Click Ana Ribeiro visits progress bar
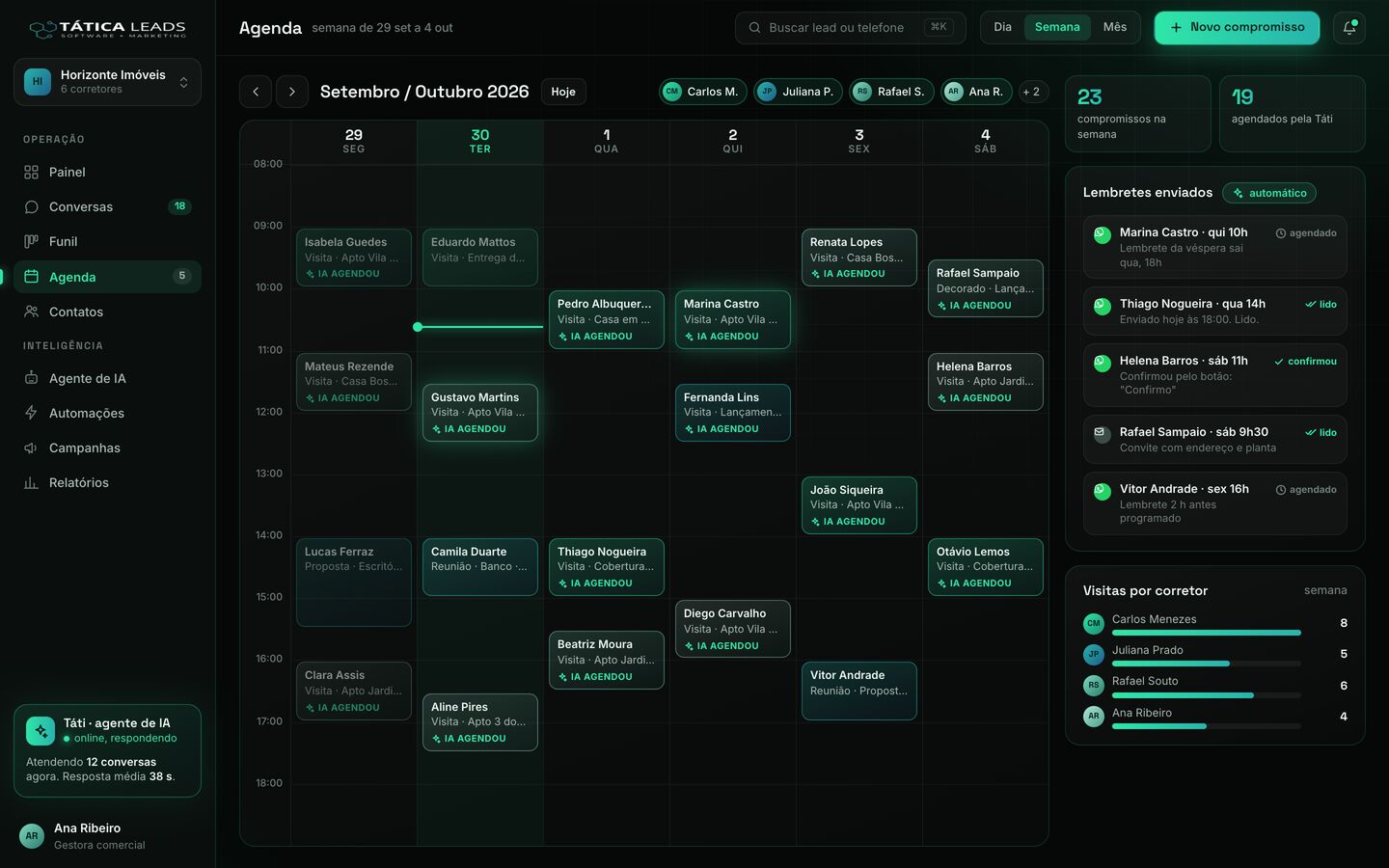The width and height of the screenshot is (1389, 868). point(1207,726)
